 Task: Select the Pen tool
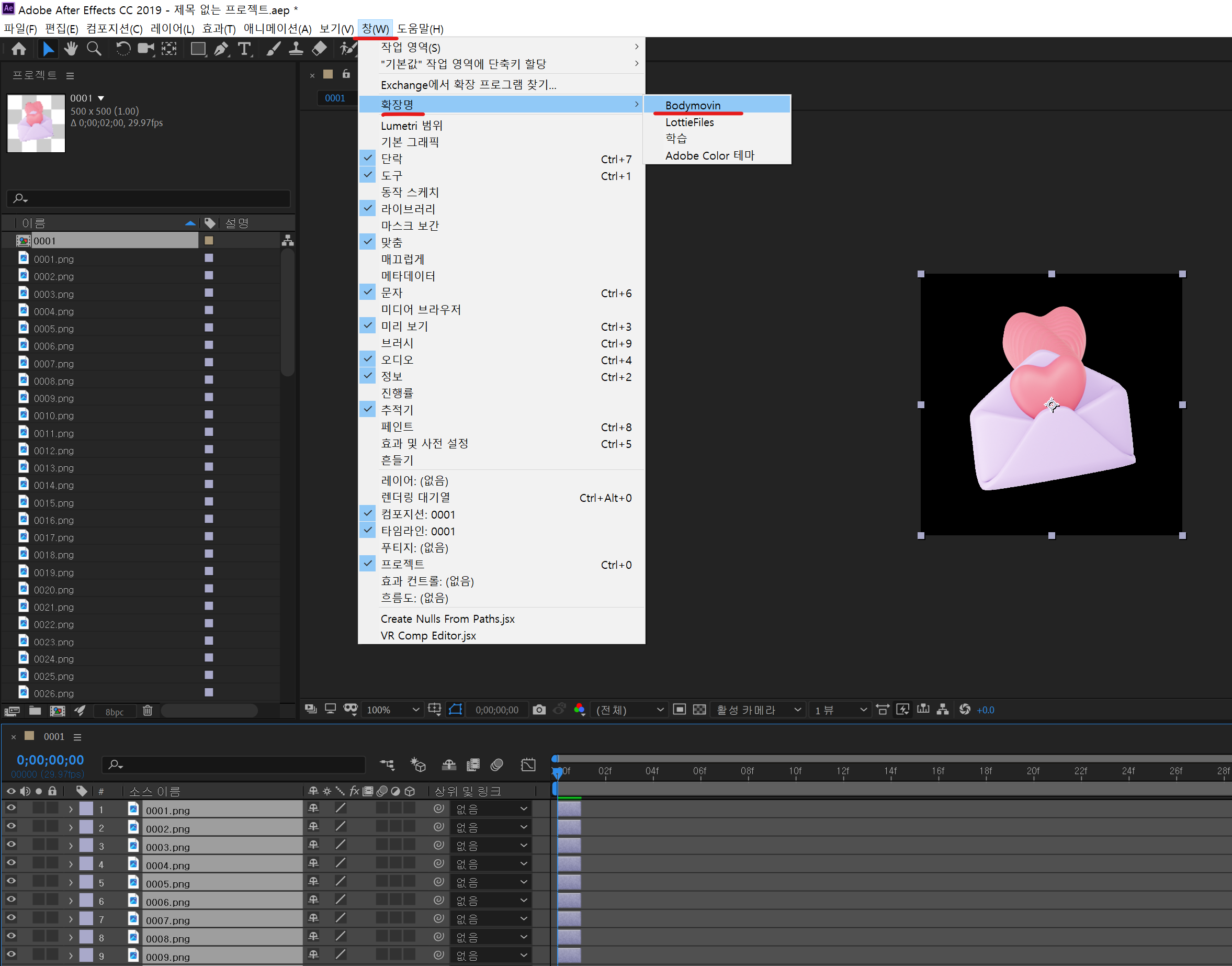(221, 49)
